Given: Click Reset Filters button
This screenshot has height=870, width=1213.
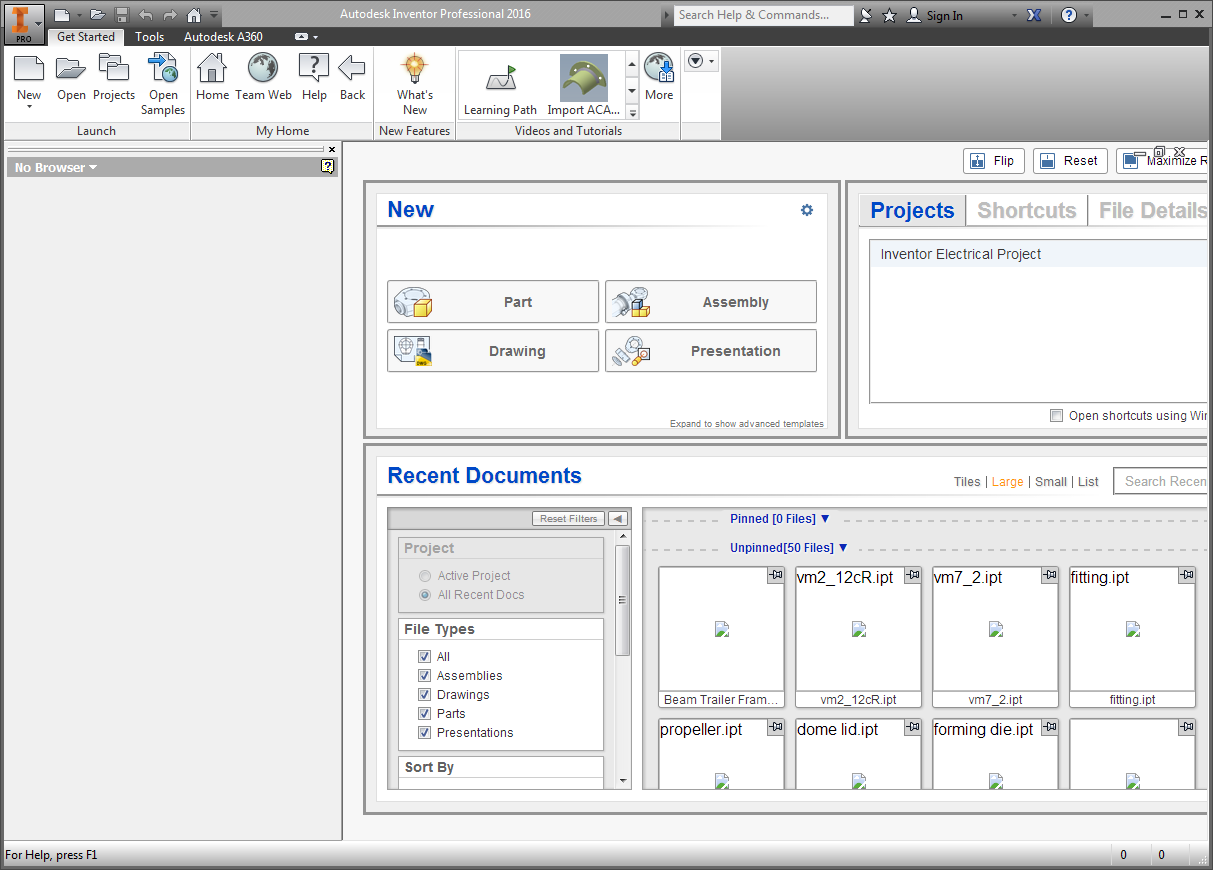Looking at the screenshot, I should tap(568, 519).
